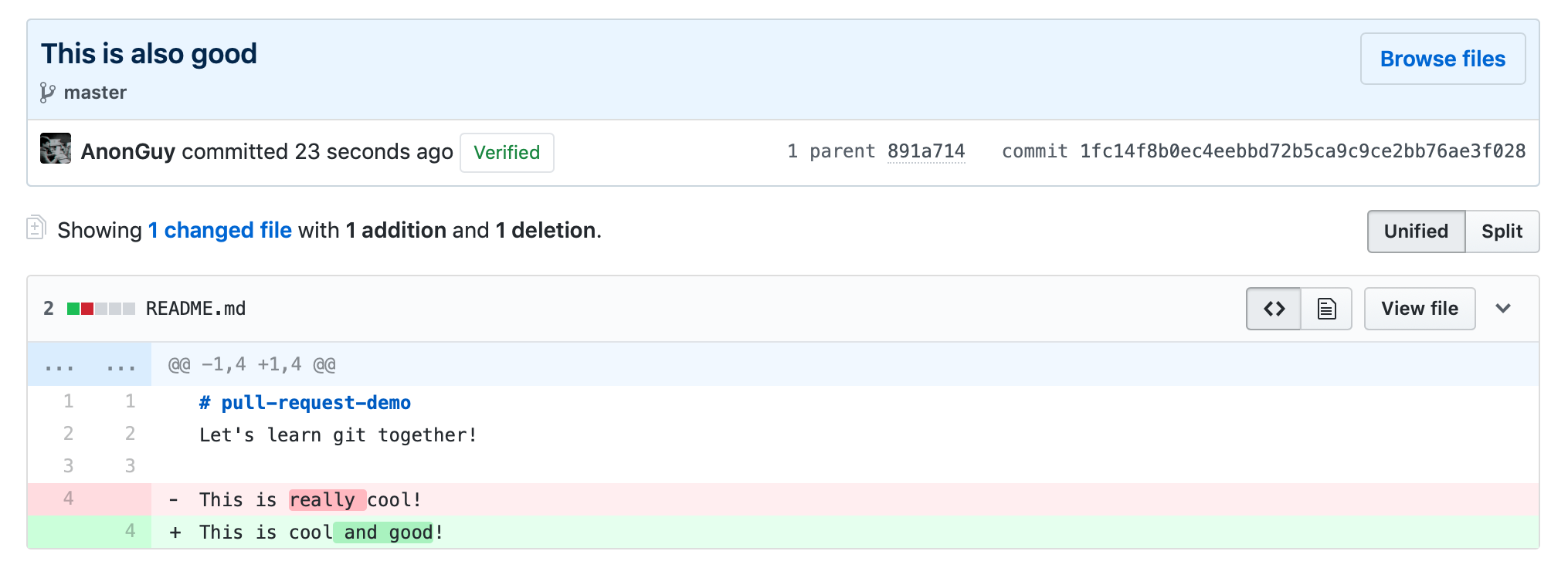Click the changed-files diff icon
The height and width of the screenshot is (568, 1568).
(x=36, y=228)
